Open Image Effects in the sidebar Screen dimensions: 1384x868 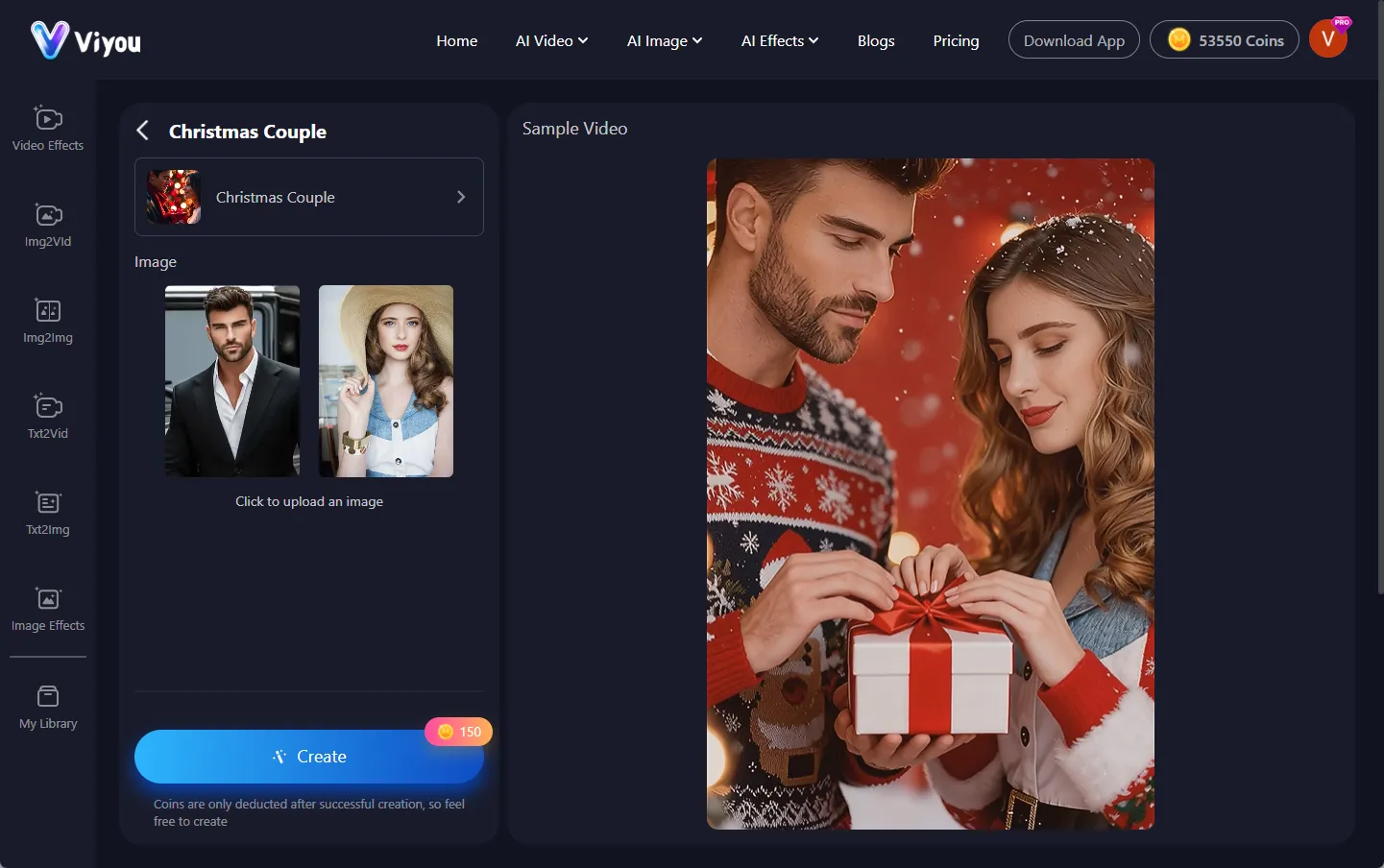[48, 609]
